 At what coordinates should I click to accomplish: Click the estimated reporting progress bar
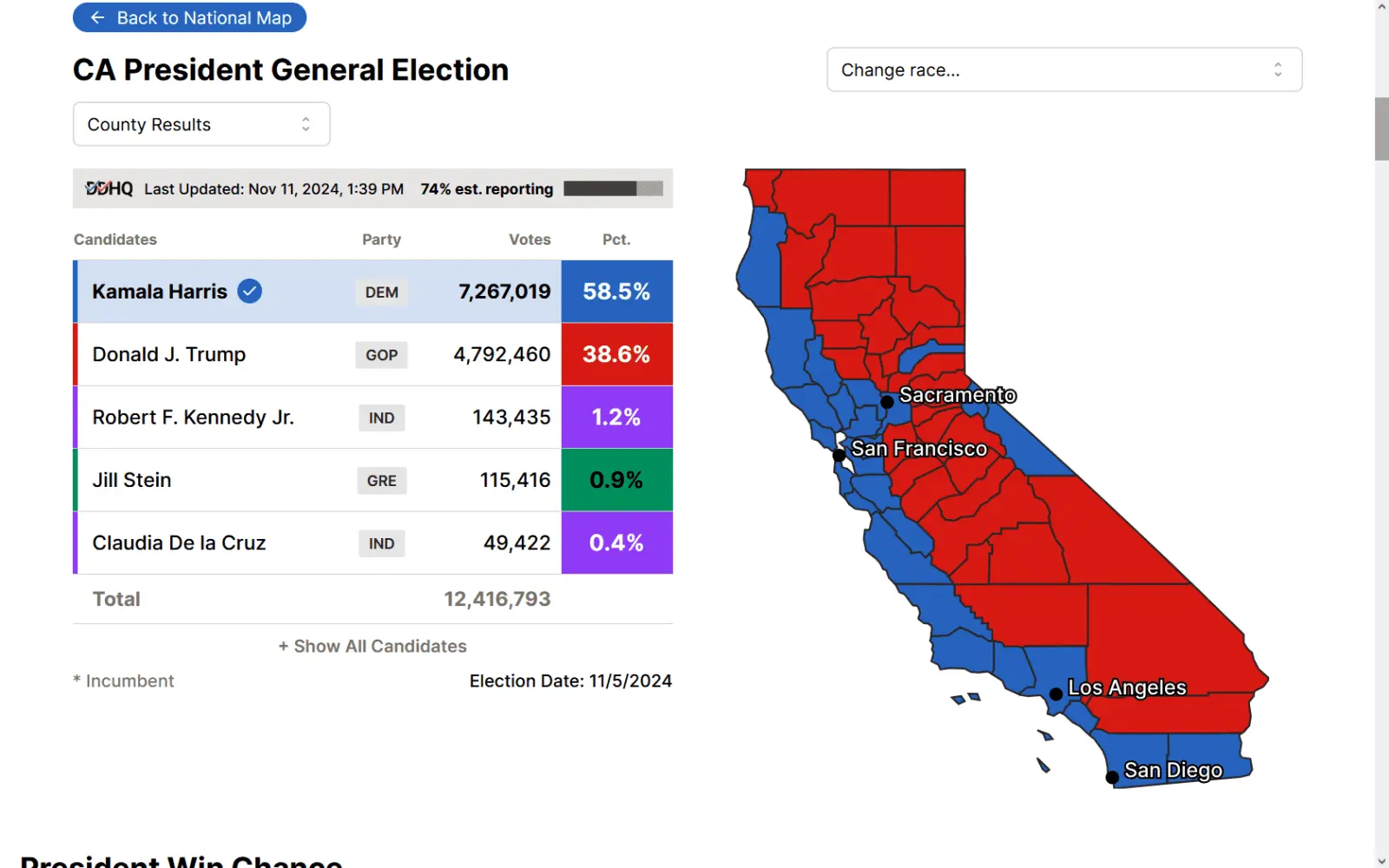click(613, 189)
